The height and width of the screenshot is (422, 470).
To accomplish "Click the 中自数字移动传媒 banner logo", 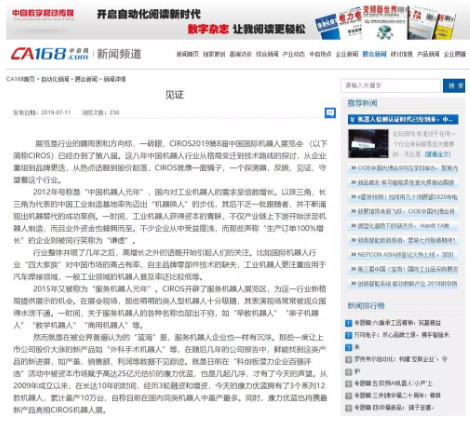I will (43, 14).
